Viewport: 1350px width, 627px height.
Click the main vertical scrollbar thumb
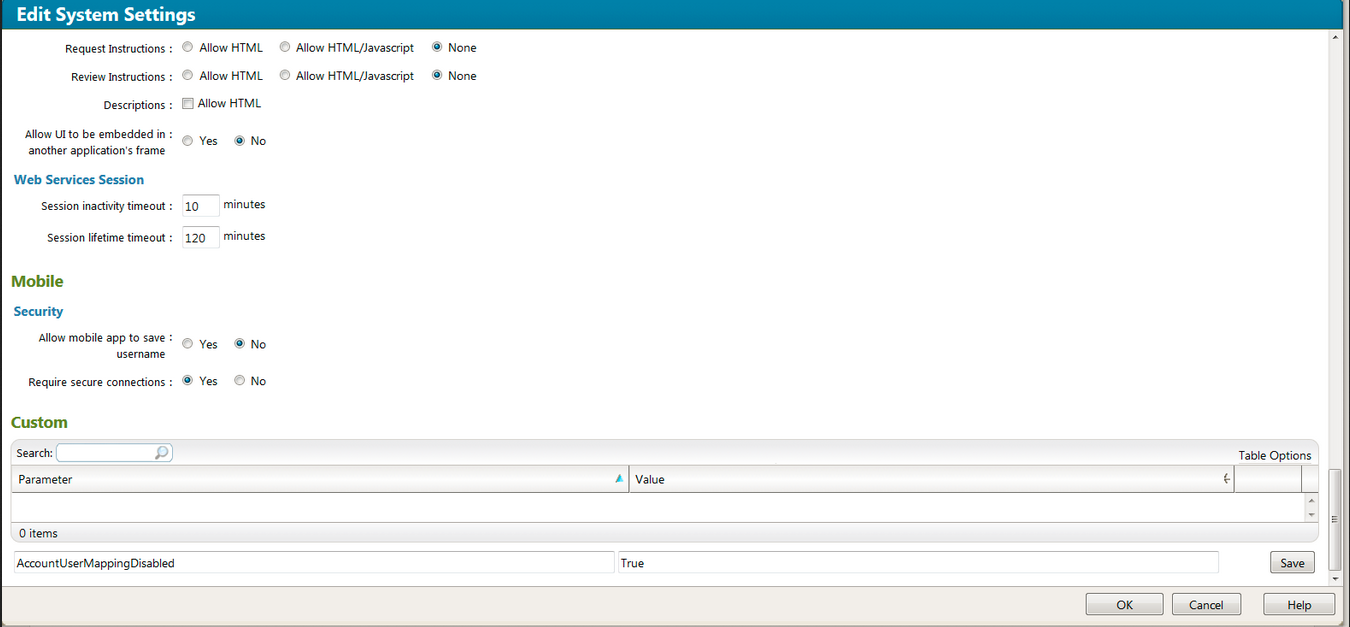(1334, 517)
